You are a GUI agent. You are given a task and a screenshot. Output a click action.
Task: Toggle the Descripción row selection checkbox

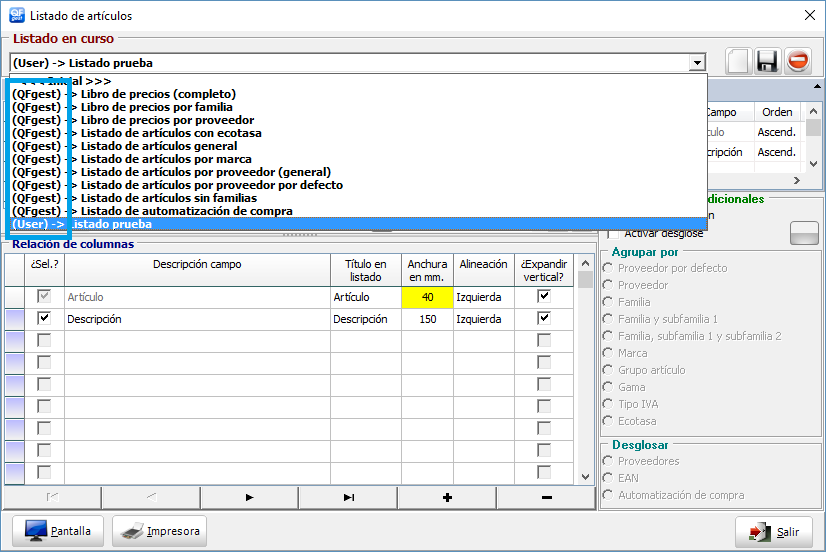click(x=44, y=318)
